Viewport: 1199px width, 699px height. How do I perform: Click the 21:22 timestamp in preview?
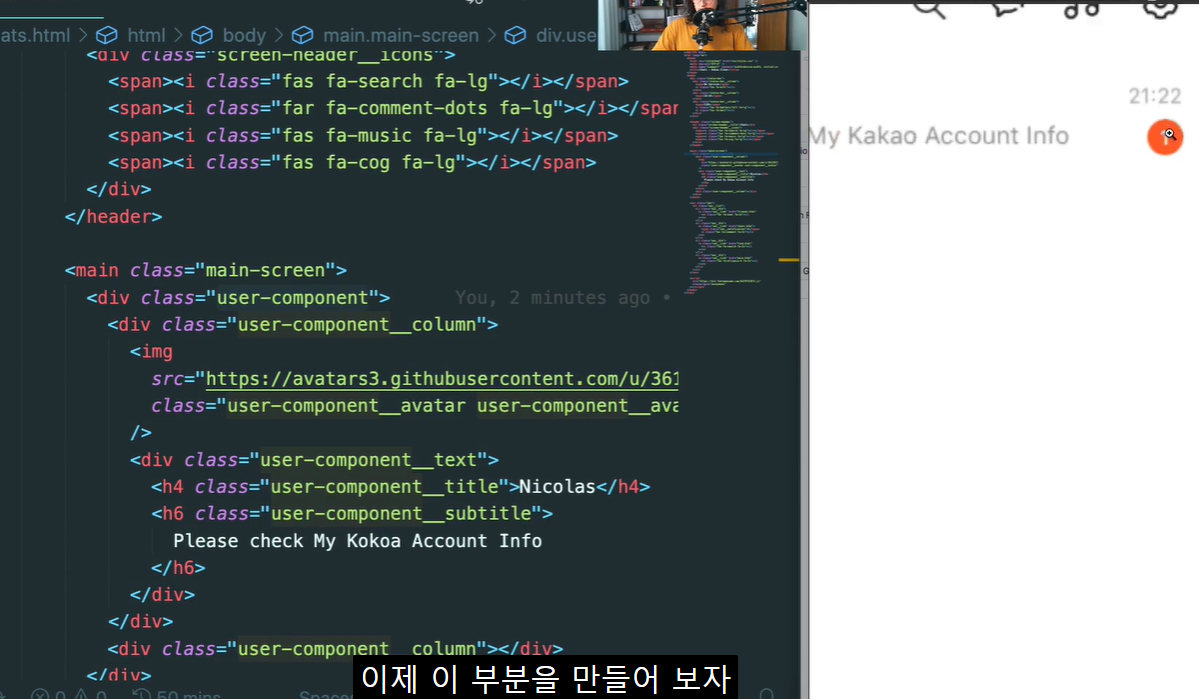tap(1155, 96)
